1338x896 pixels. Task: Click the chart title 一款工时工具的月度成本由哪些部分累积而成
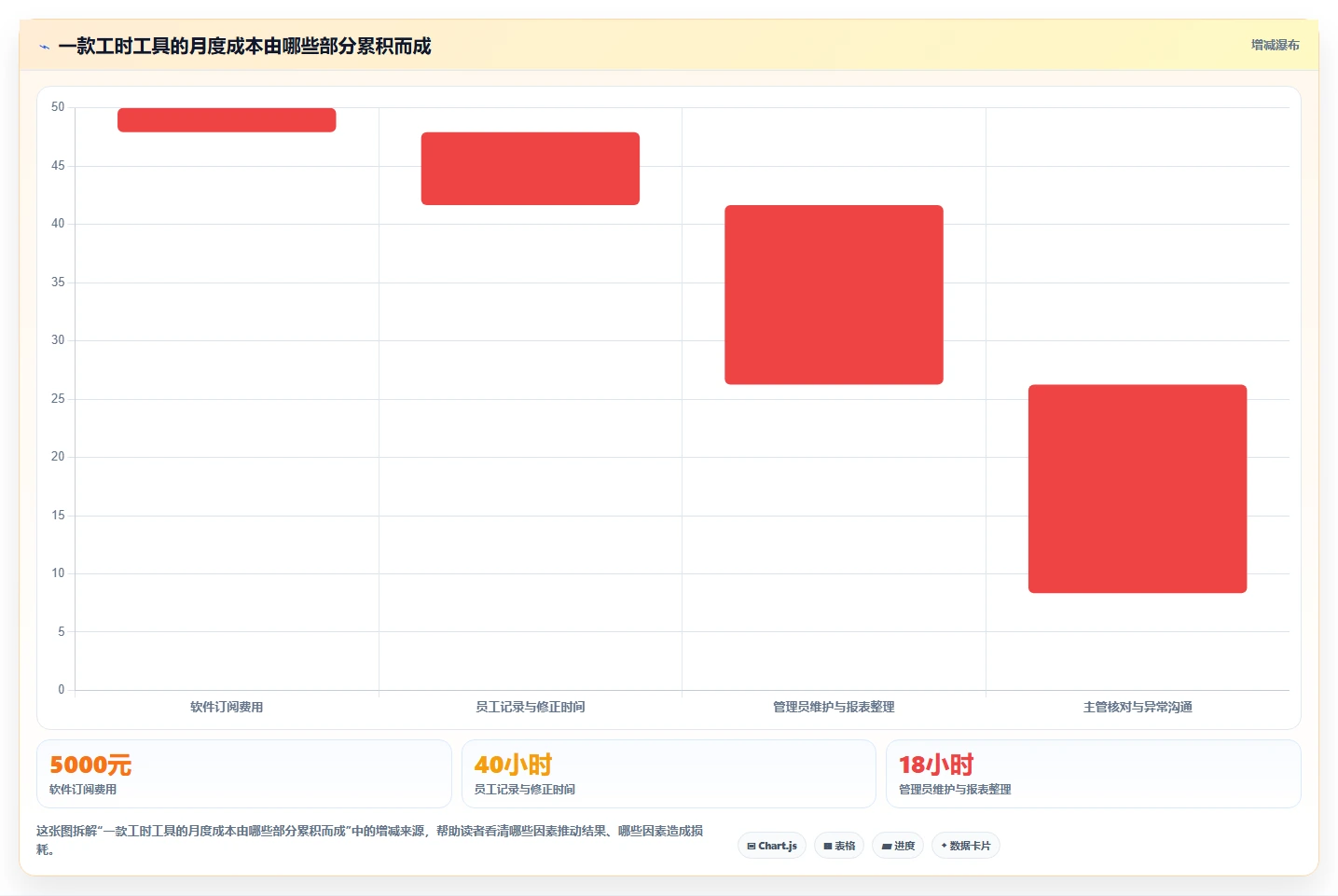click(244, 46)
